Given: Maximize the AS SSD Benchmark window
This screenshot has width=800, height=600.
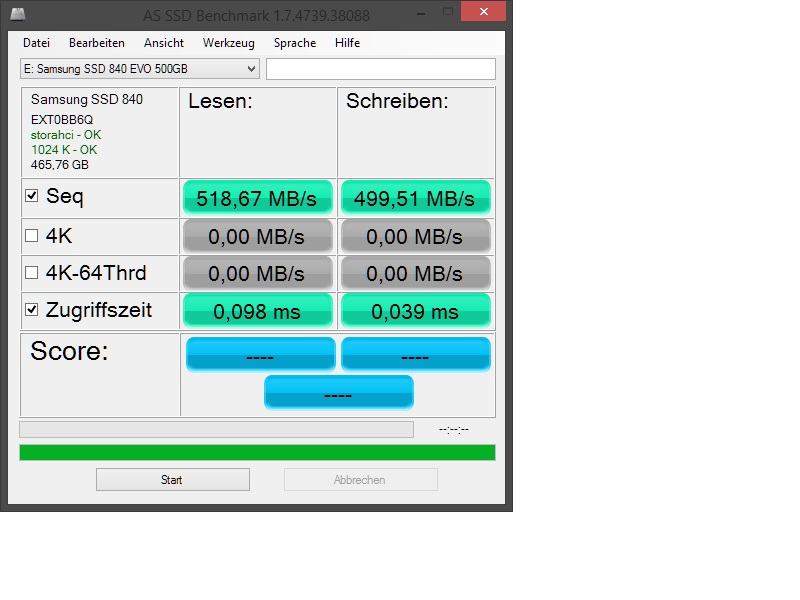Looking at the screenshot, I should pos(447,12).
